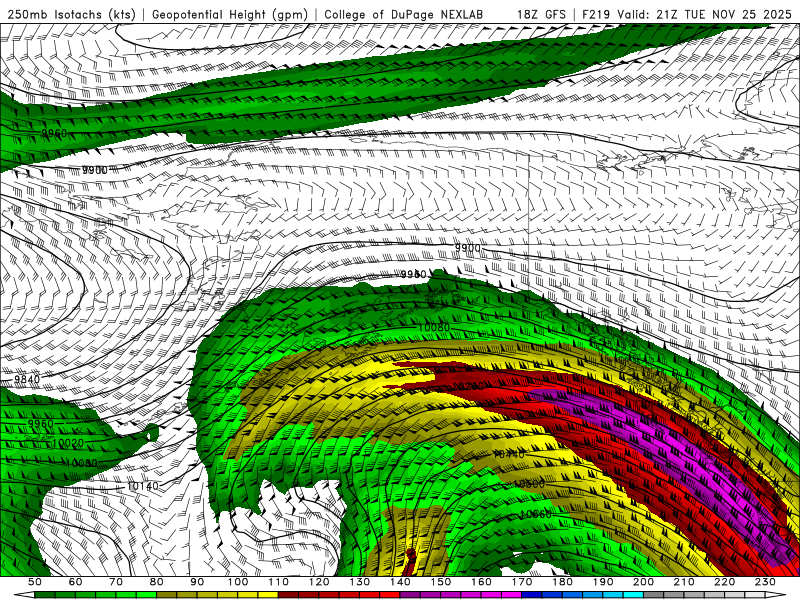800x600 pixels.
Task: Click the 10020 height contour label
Action: coord(68,443)
